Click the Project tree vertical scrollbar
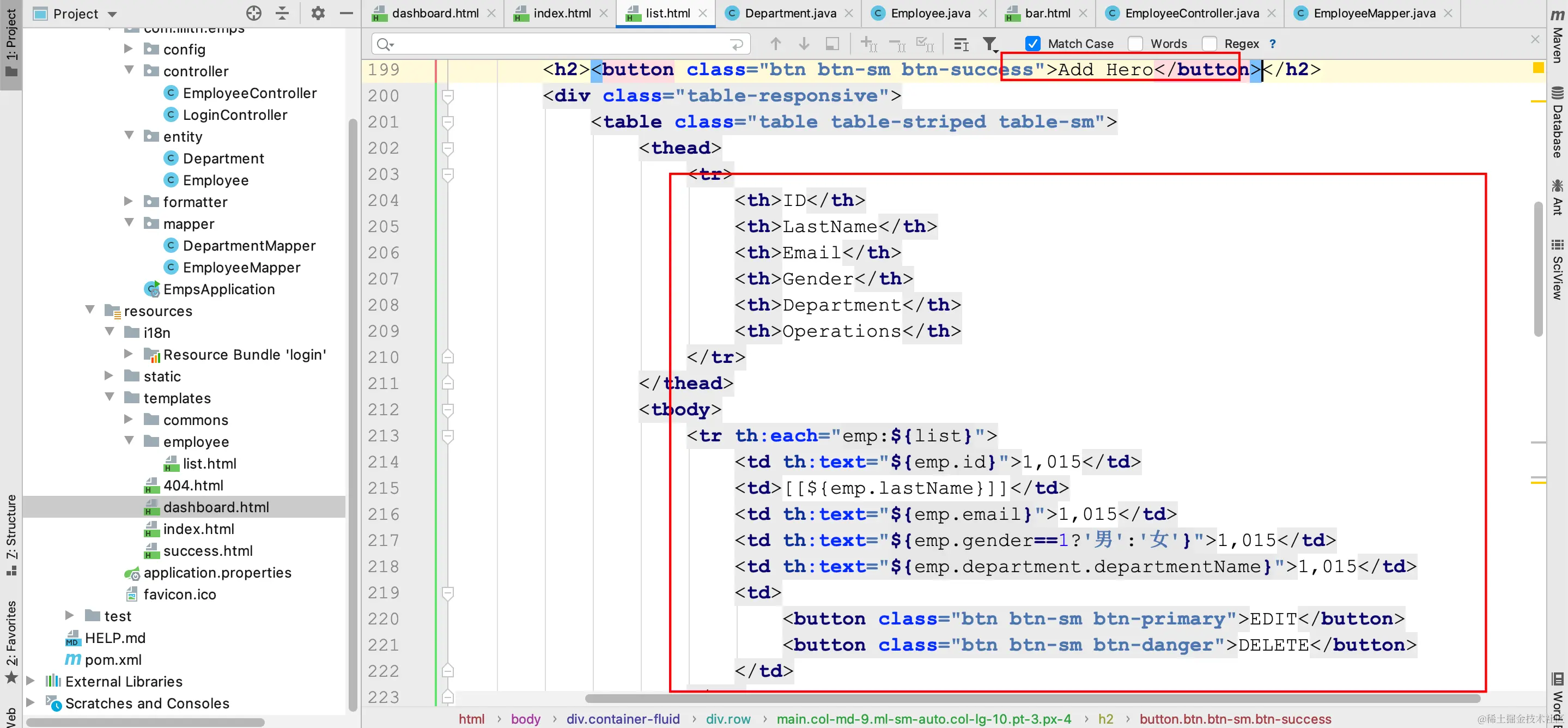Image resolution: width=1568 pixels, height=728 pixels. tap(353, 414)
